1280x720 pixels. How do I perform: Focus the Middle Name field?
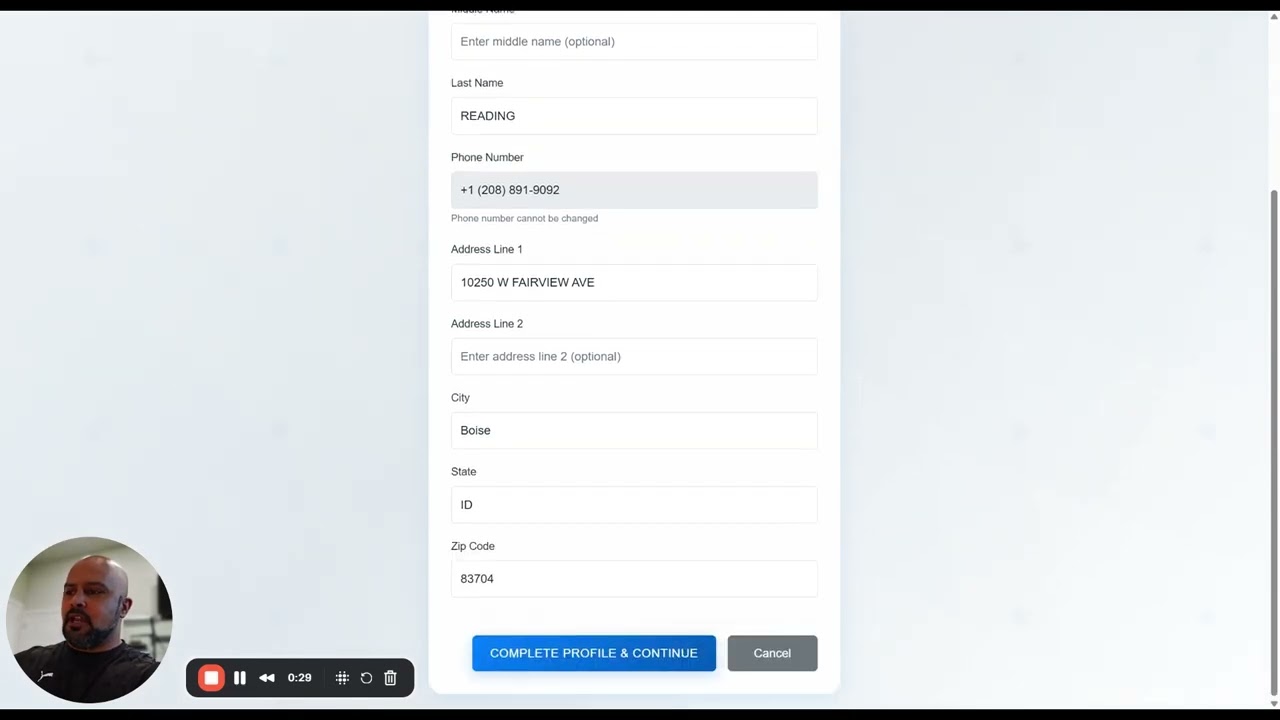click(x=634, y=42)
